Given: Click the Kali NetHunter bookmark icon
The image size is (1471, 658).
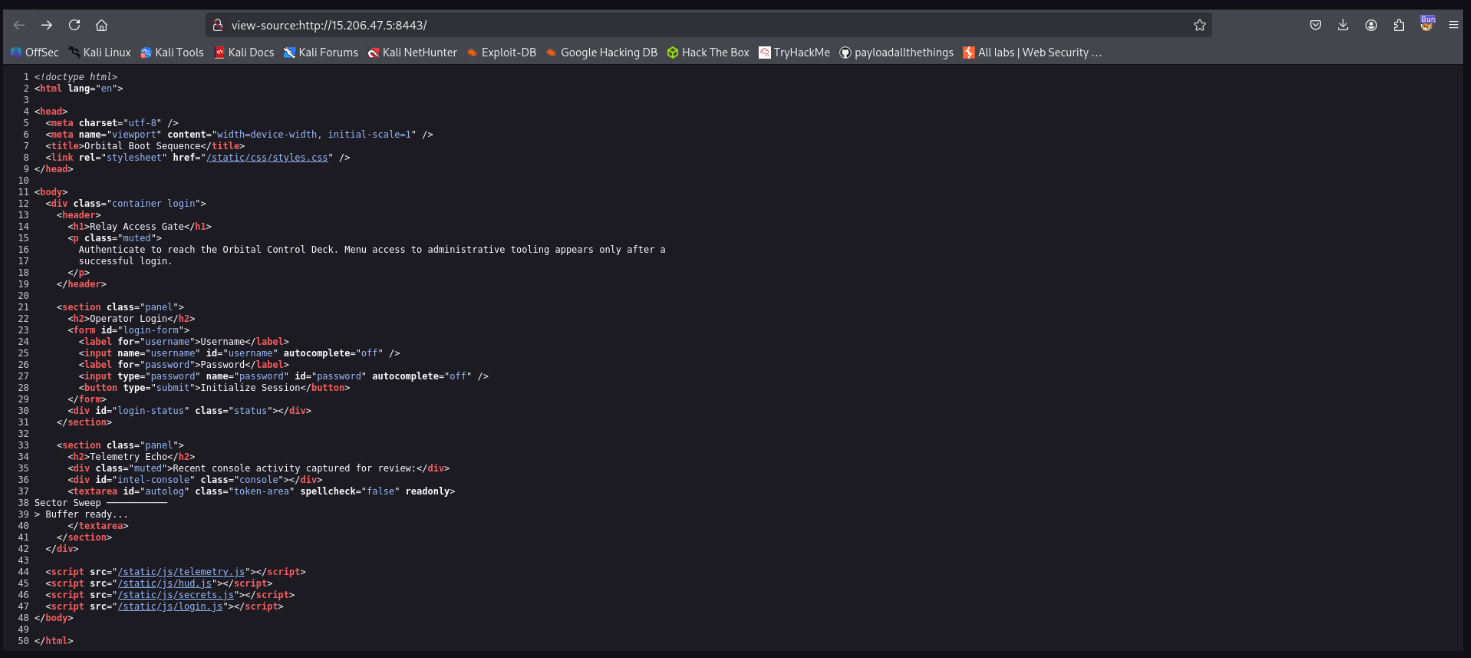Looking at the screenshot, I should (x=374, y=52).
